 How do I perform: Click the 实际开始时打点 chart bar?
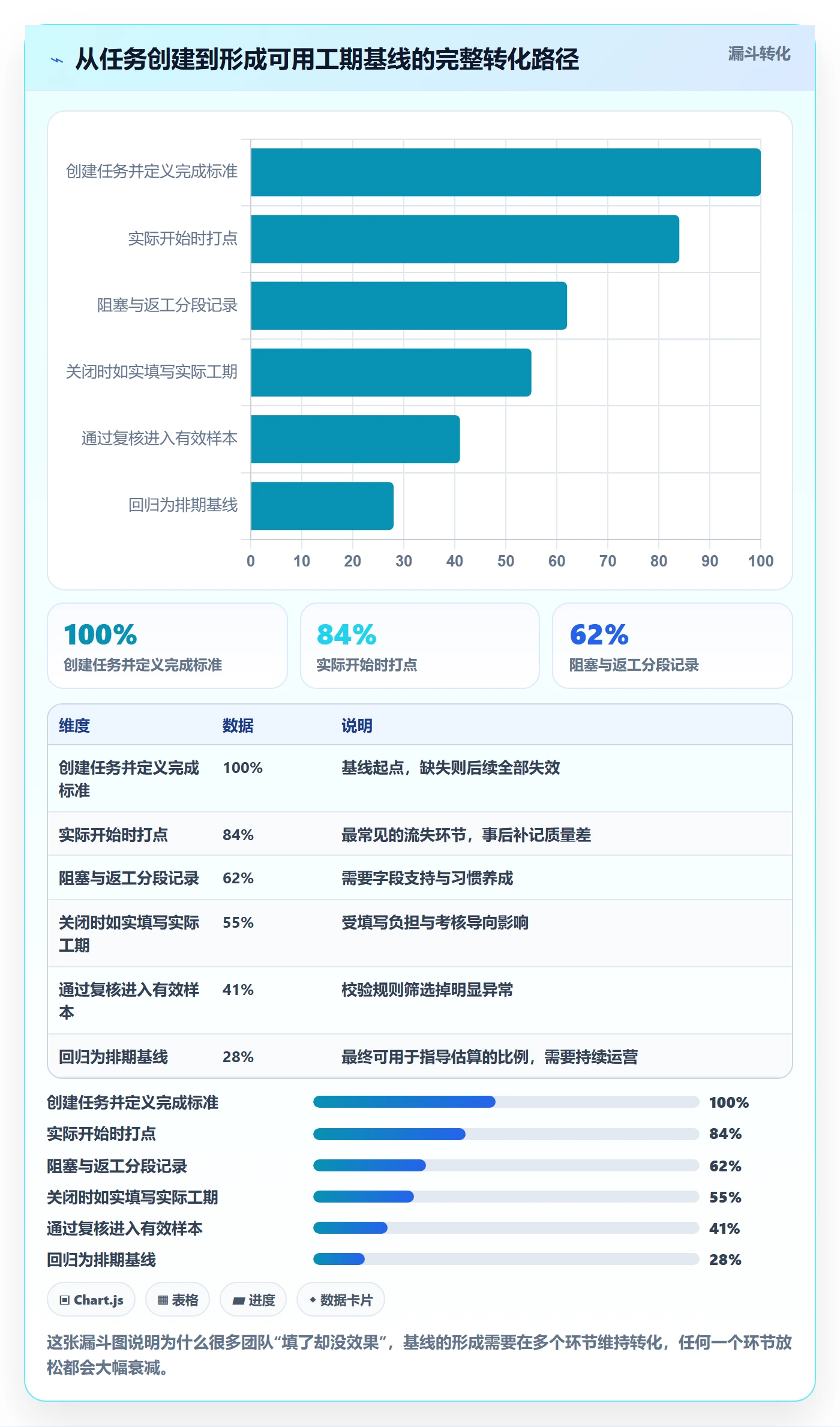465,239
